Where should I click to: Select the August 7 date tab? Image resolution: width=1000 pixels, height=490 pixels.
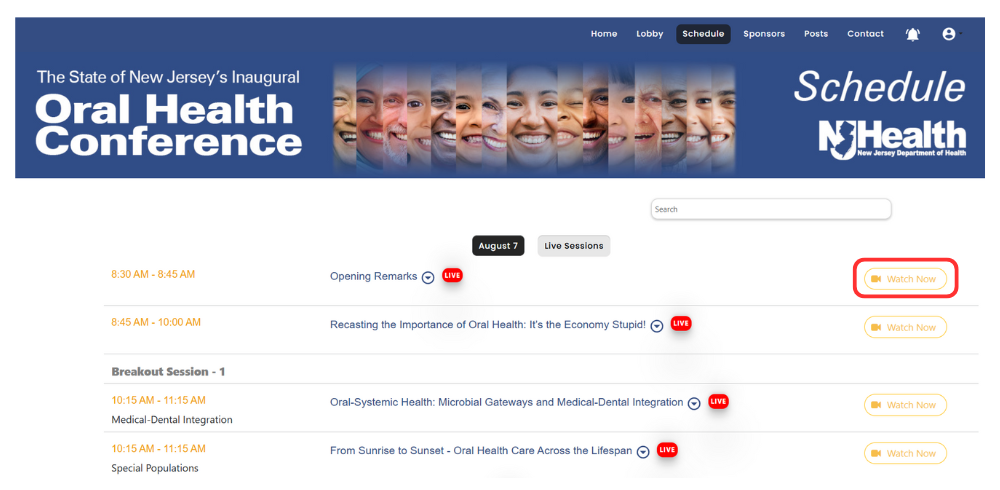point(498,246)
